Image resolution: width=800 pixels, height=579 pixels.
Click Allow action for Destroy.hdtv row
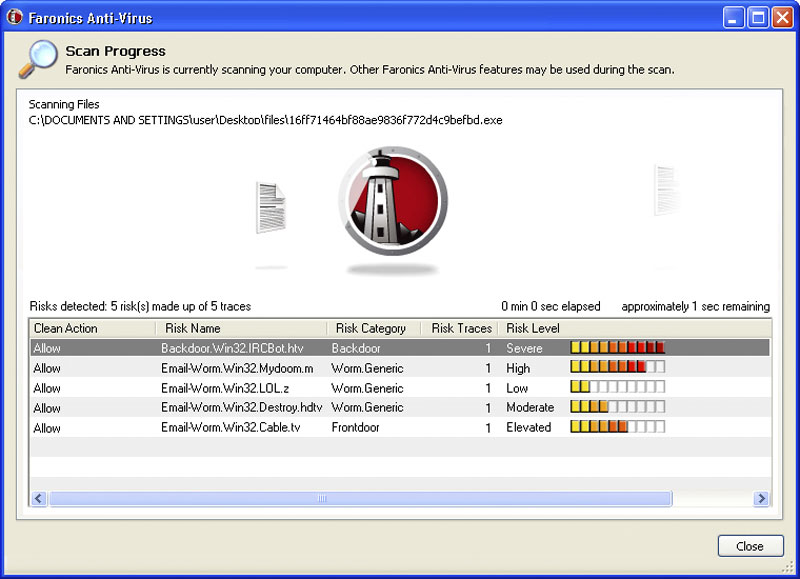47,408
